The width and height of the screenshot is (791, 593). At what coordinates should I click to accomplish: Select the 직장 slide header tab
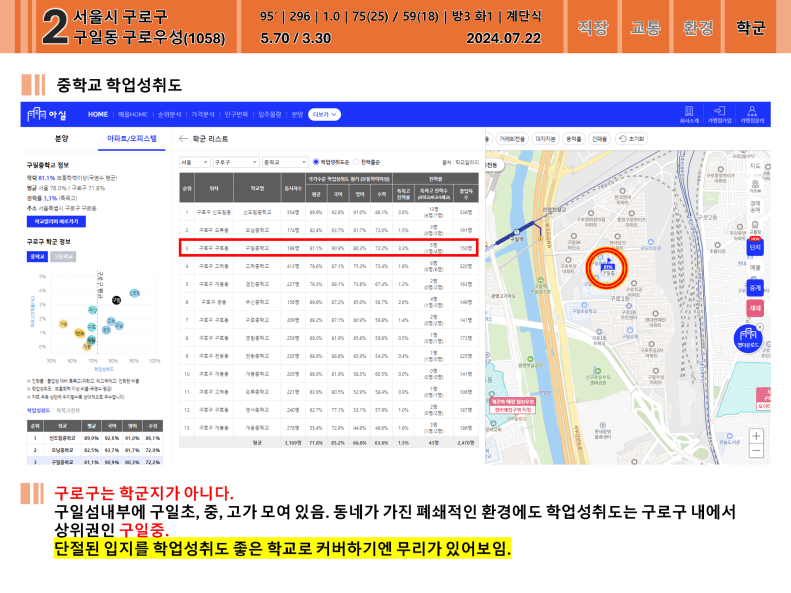pos(593,27)
